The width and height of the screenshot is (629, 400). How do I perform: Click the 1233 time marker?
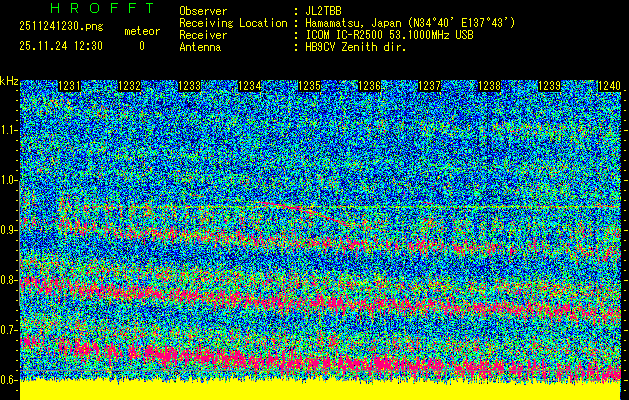click(x=190, y=86)
